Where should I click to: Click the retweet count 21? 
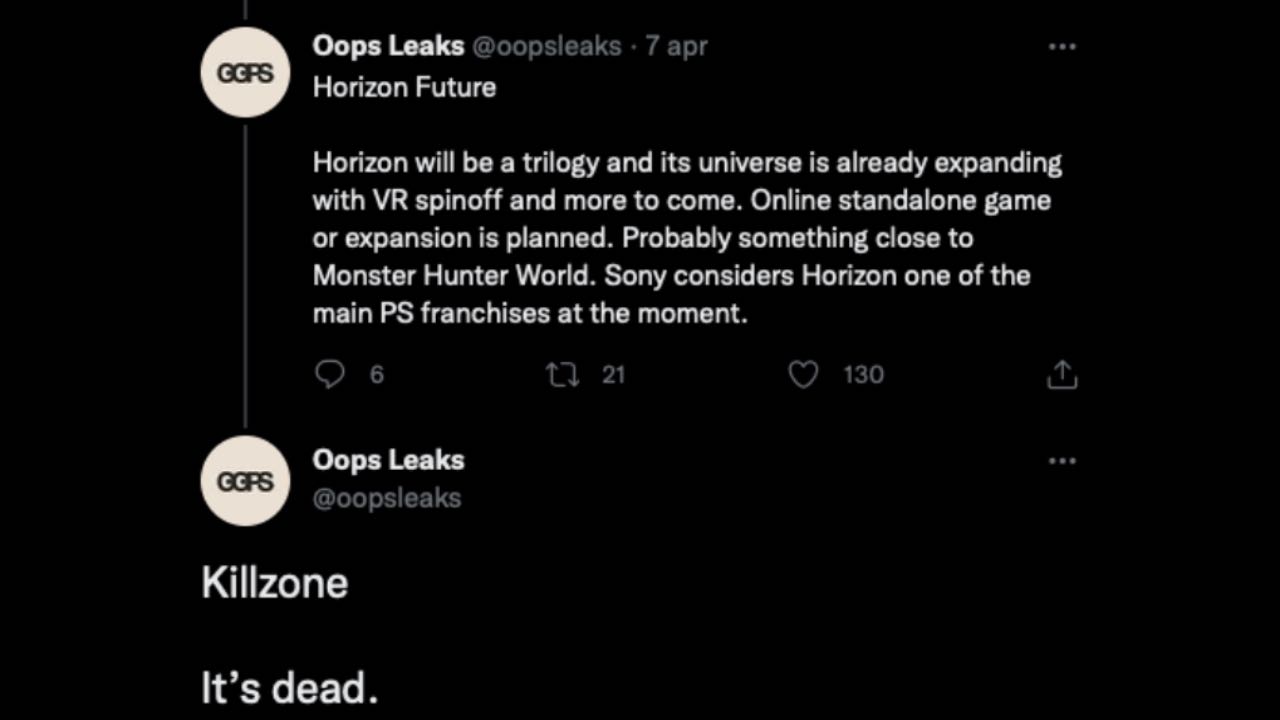613,374
